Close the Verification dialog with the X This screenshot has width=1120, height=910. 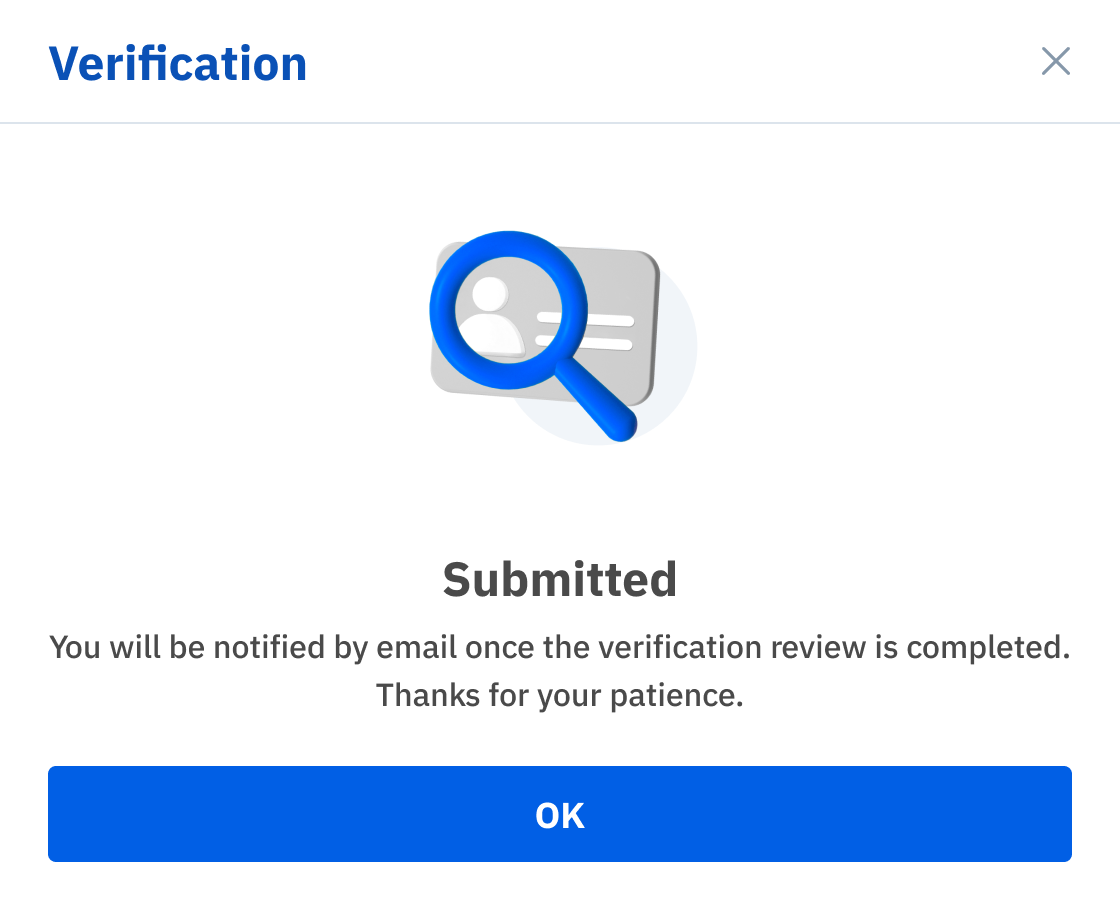[1056, 61]
